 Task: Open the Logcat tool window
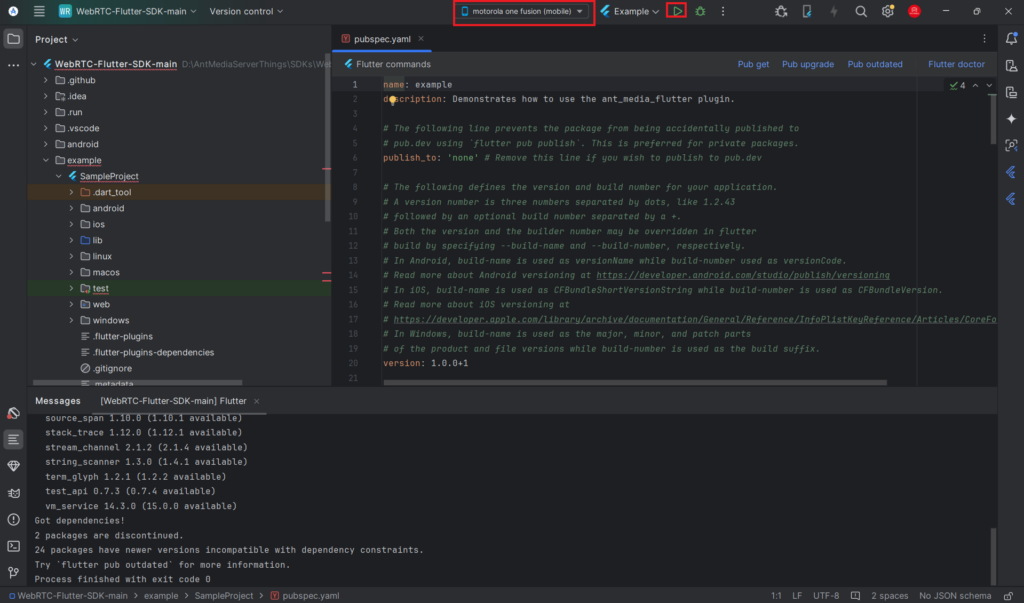click(x=13, y=493)
